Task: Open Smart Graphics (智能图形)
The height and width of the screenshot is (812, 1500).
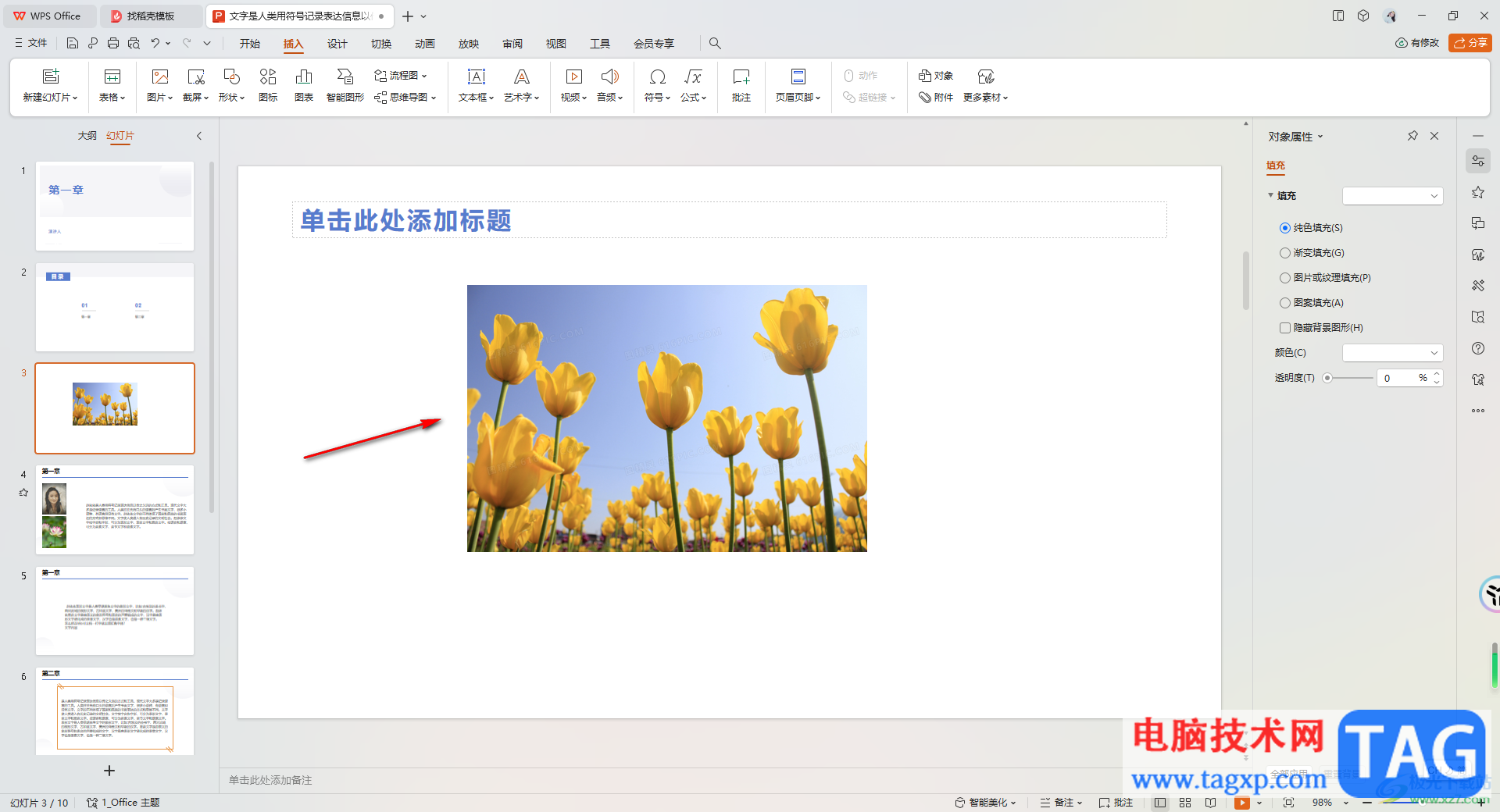Action: [345, 85]
